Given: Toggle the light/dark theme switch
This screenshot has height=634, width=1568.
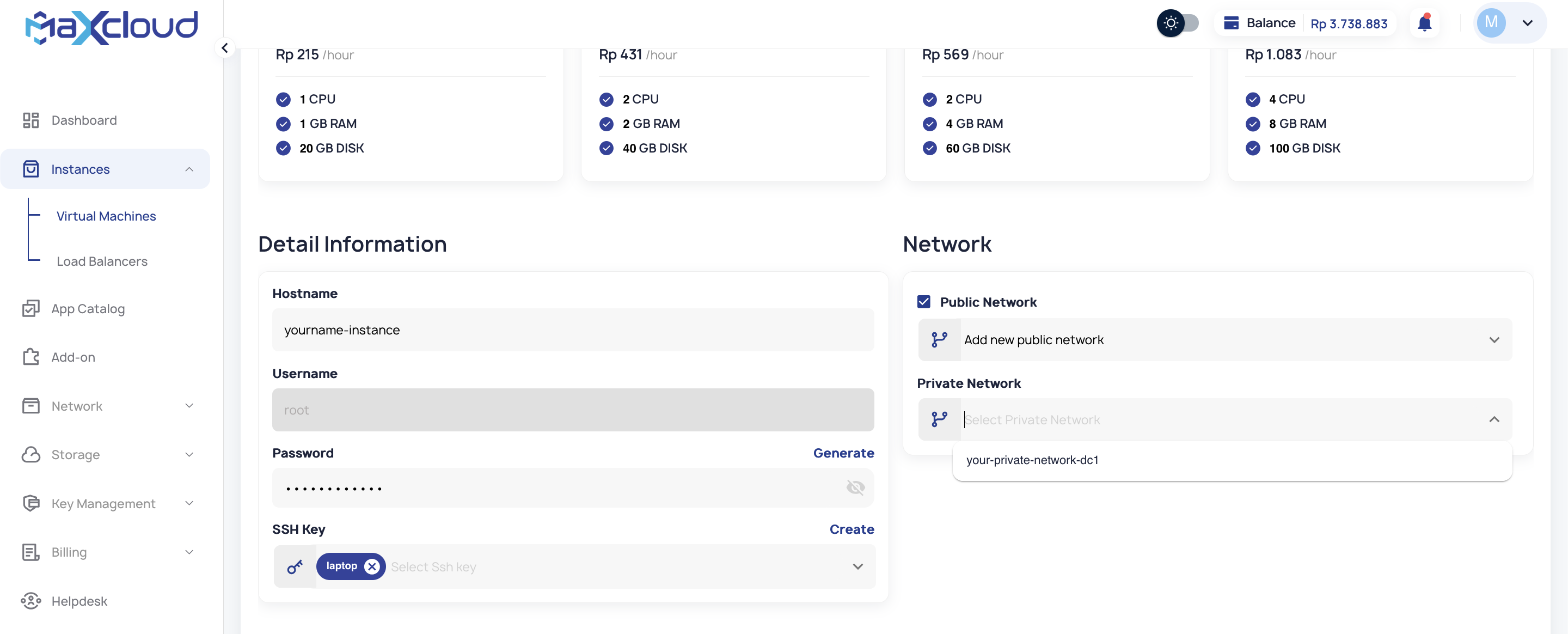Looking at the screenshot, I should [1178, 23].
